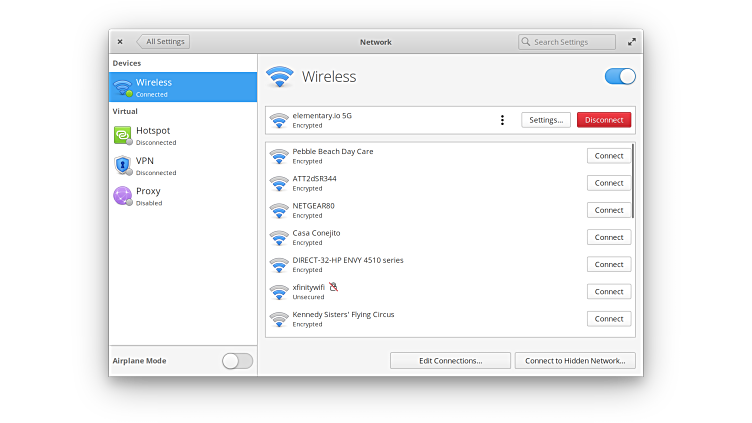This screenshot has width=752, height=423.
Task: Go back to All Settings
Action: 163,42
